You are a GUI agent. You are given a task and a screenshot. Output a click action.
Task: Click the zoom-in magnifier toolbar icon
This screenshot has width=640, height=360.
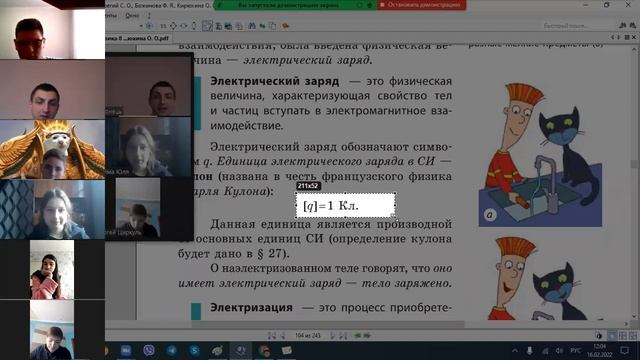(149, 26)
